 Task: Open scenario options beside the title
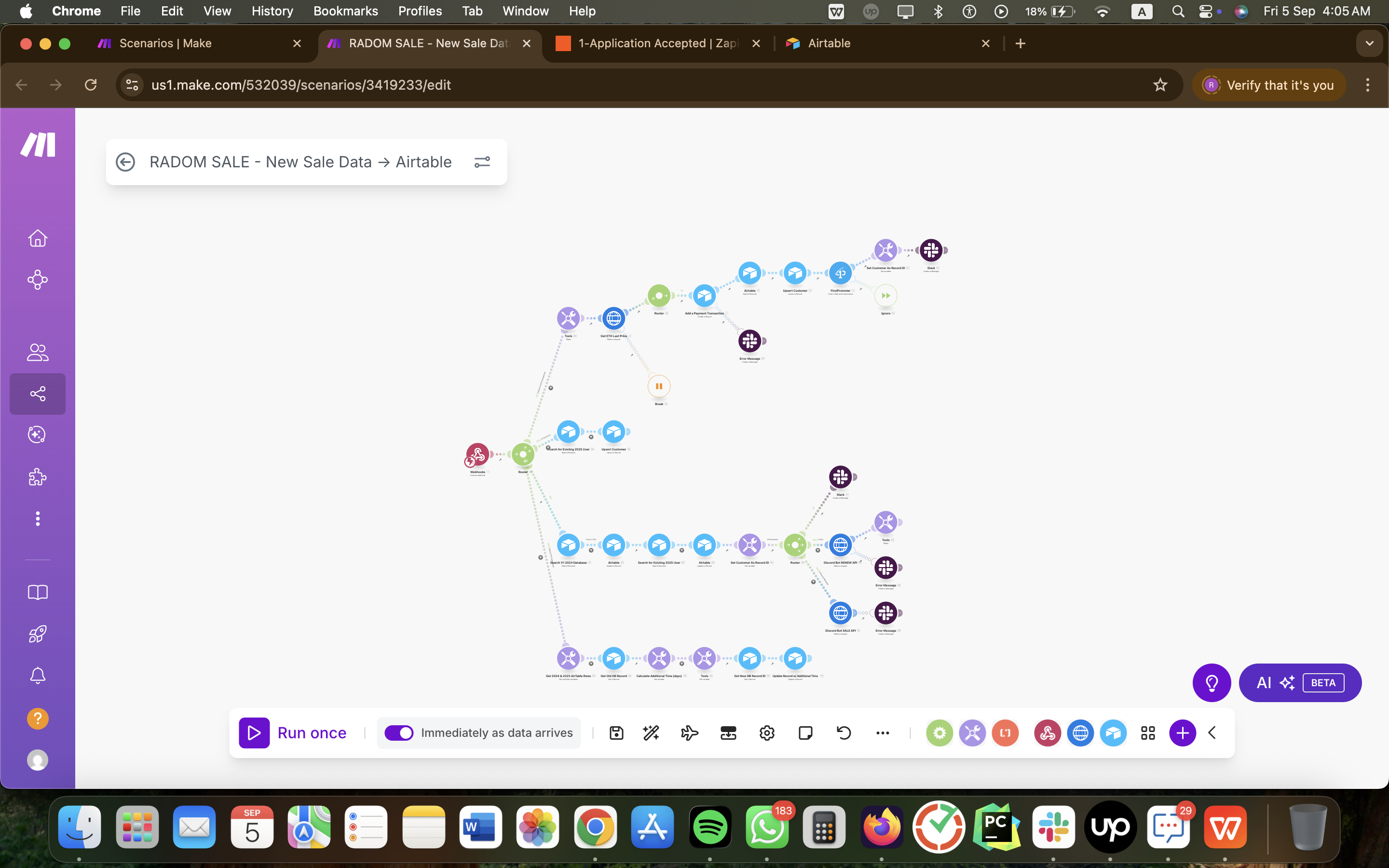click(482, 162)
